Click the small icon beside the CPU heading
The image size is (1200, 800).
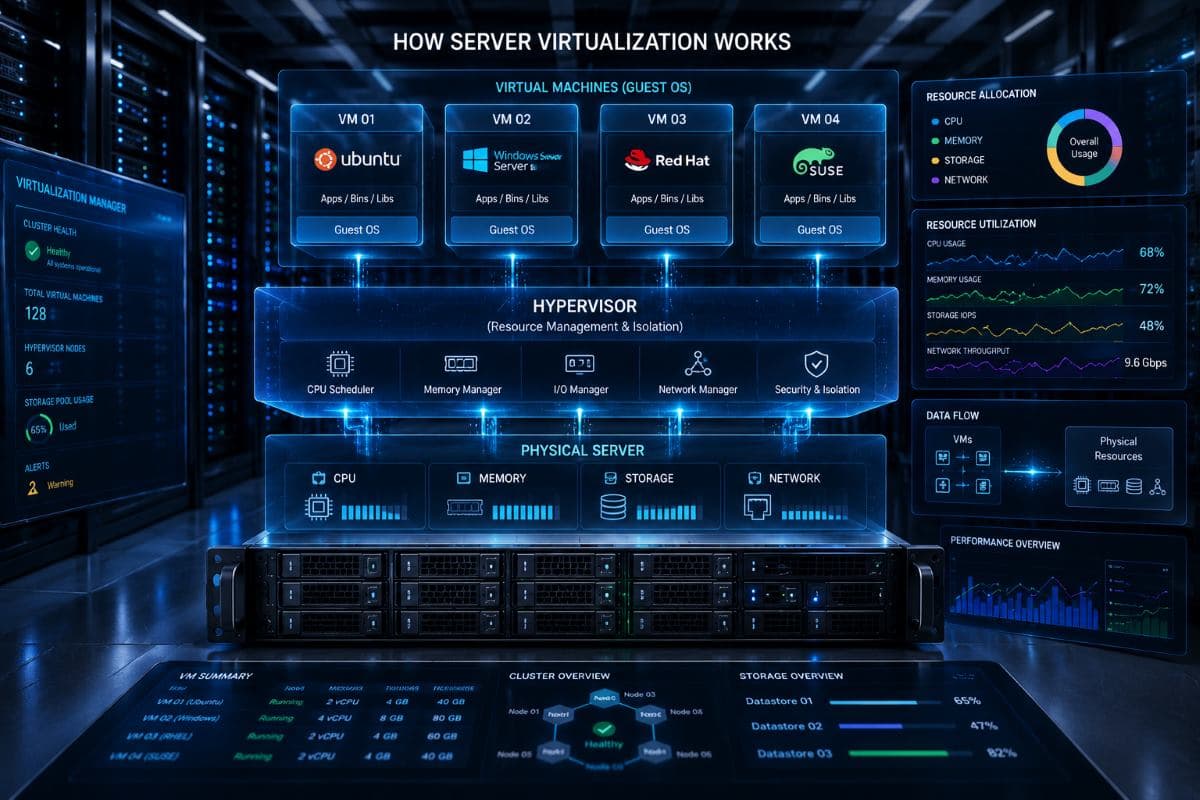click(319, 478)
